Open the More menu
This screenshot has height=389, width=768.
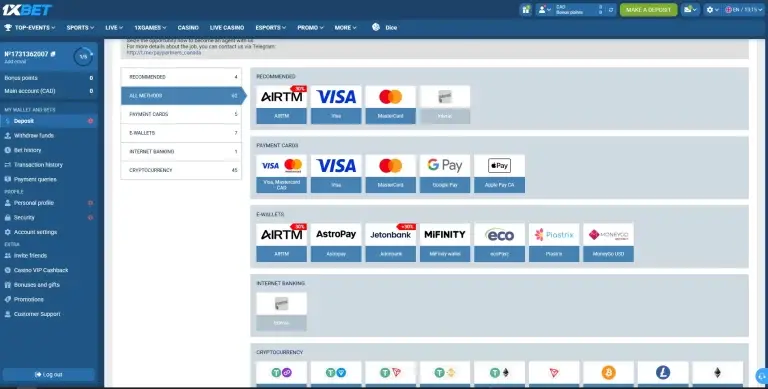(345, 28)
